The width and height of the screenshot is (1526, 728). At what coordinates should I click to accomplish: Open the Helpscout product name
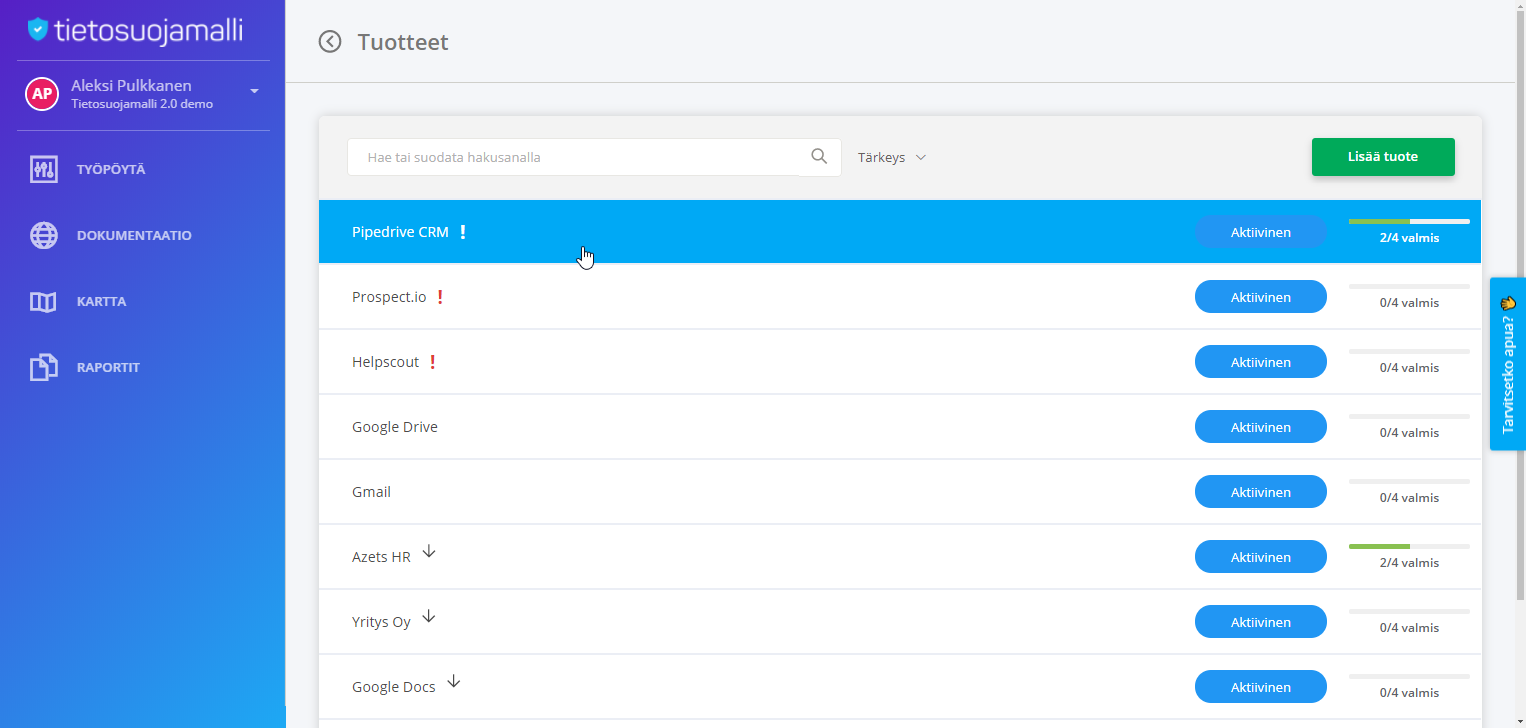[x=385, y=362]
